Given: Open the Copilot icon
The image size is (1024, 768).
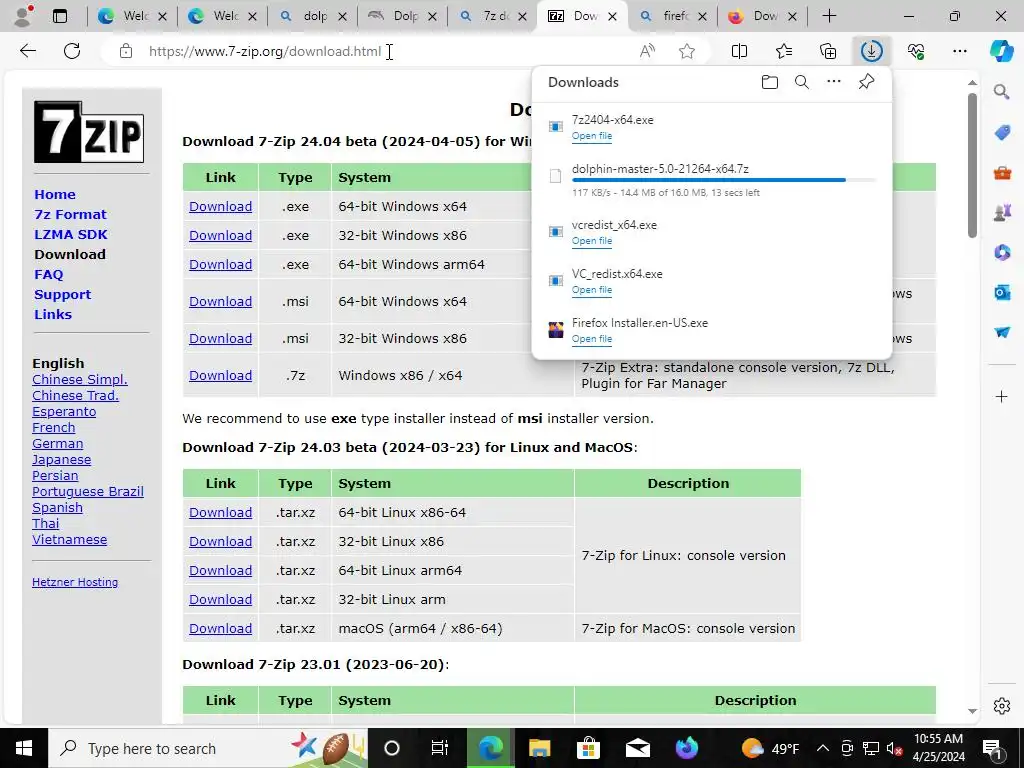Looking at the screenshot, I should pos(1002,51).
